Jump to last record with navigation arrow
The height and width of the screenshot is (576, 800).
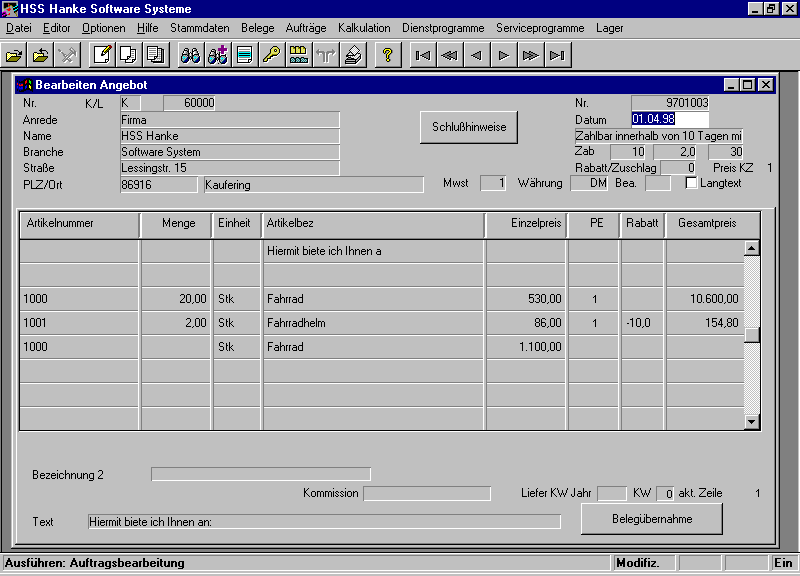(558, 55)
